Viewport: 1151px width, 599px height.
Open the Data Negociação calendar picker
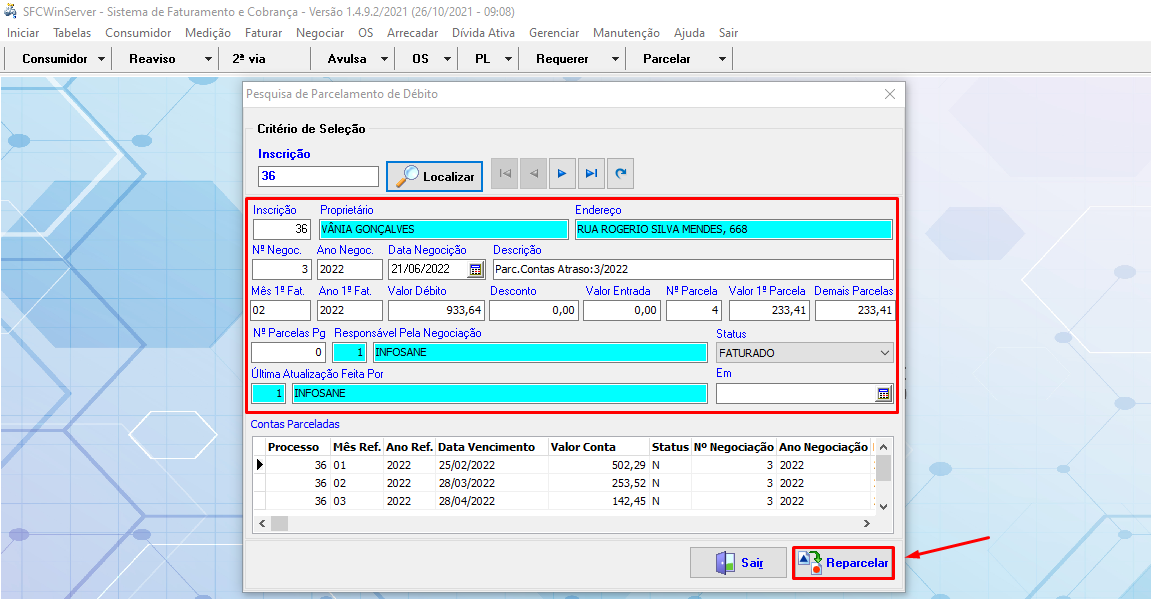tap(476, 269)
